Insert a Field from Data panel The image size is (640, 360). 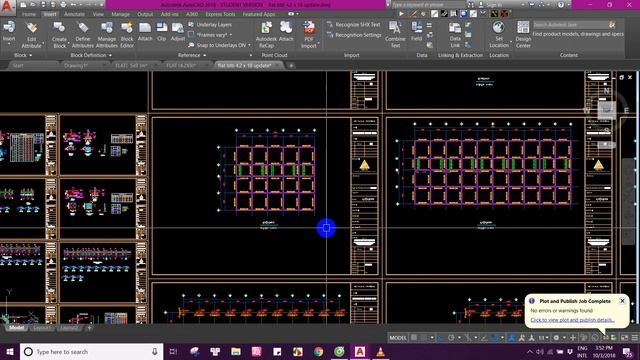pyautogui.click(x=416, y=31)
